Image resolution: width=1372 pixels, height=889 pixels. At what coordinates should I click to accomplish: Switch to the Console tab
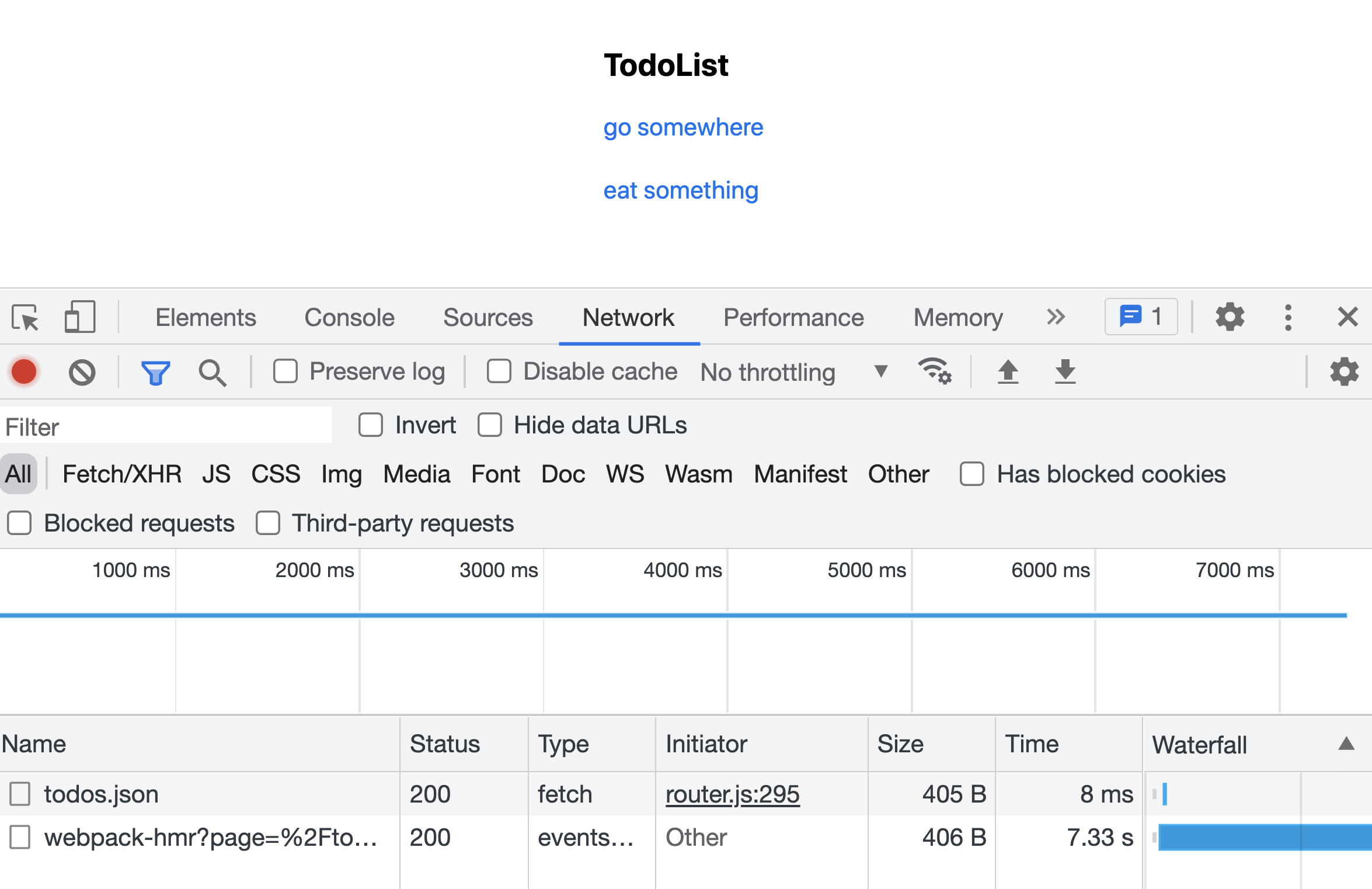tap(349, 318)
